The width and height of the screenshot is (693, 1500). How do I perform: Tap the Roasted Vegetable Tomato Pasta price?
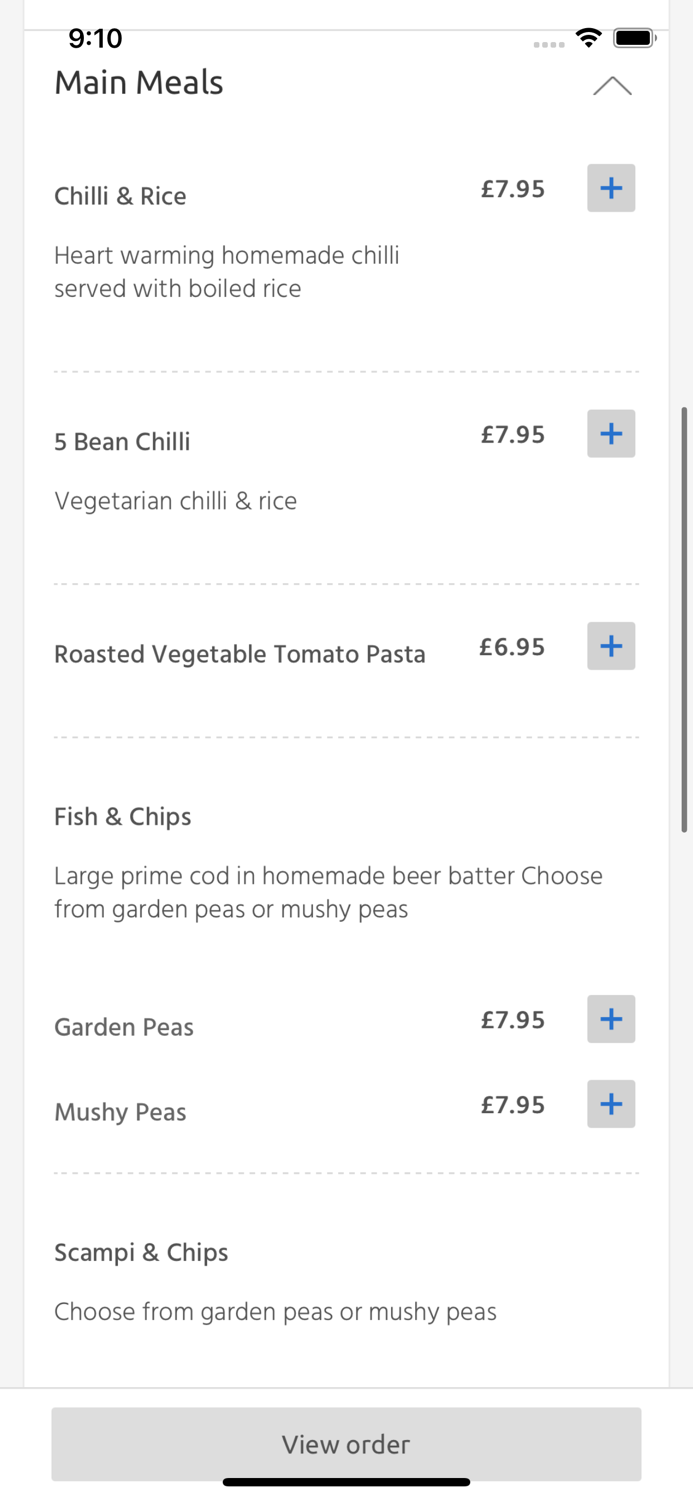click(512, 647)
